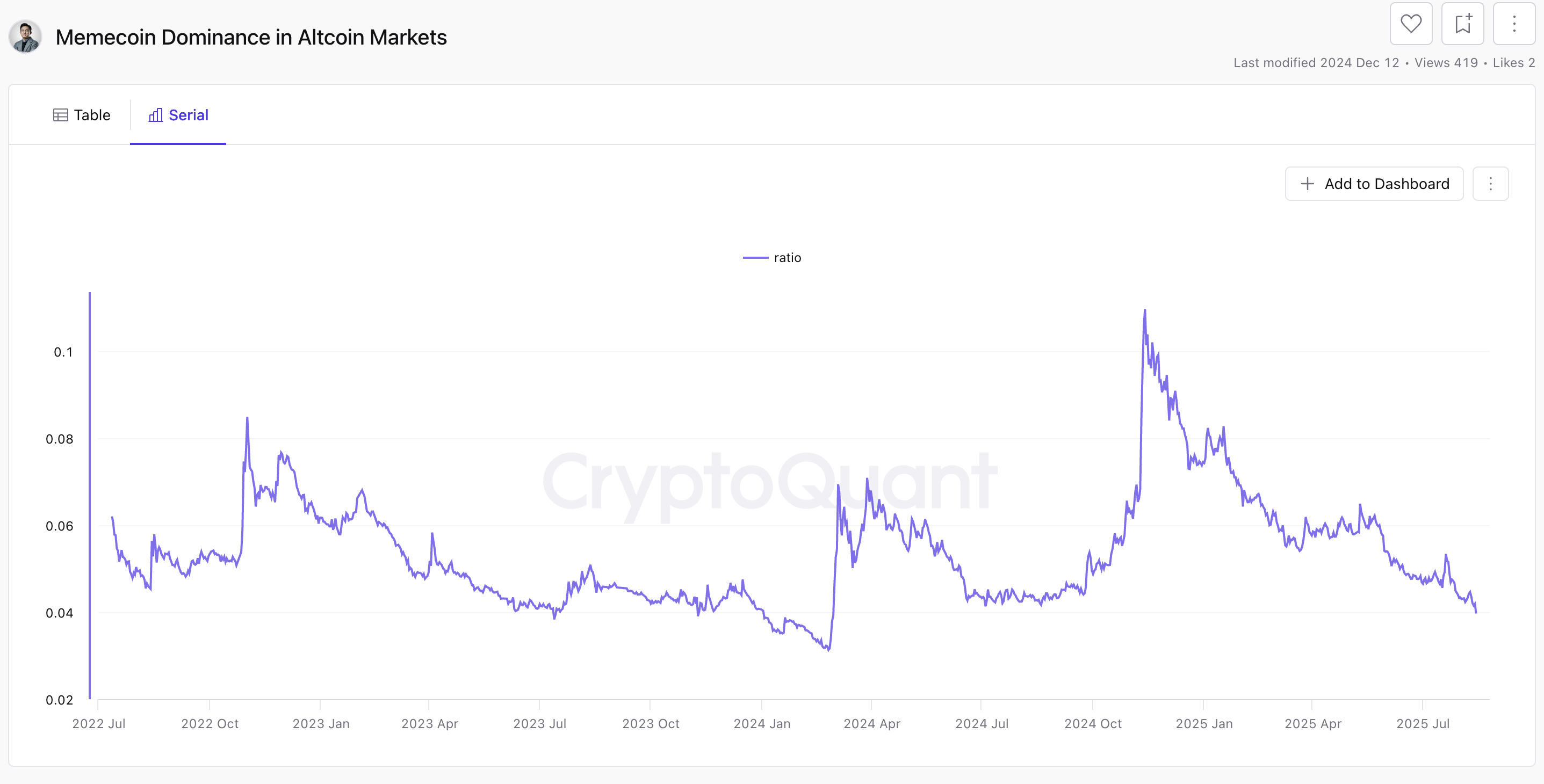The height and width of the screenshot is (784, 1544).
Task: Open Memecoin Dominance in Altcoin Markets title link
Action: 251,37
